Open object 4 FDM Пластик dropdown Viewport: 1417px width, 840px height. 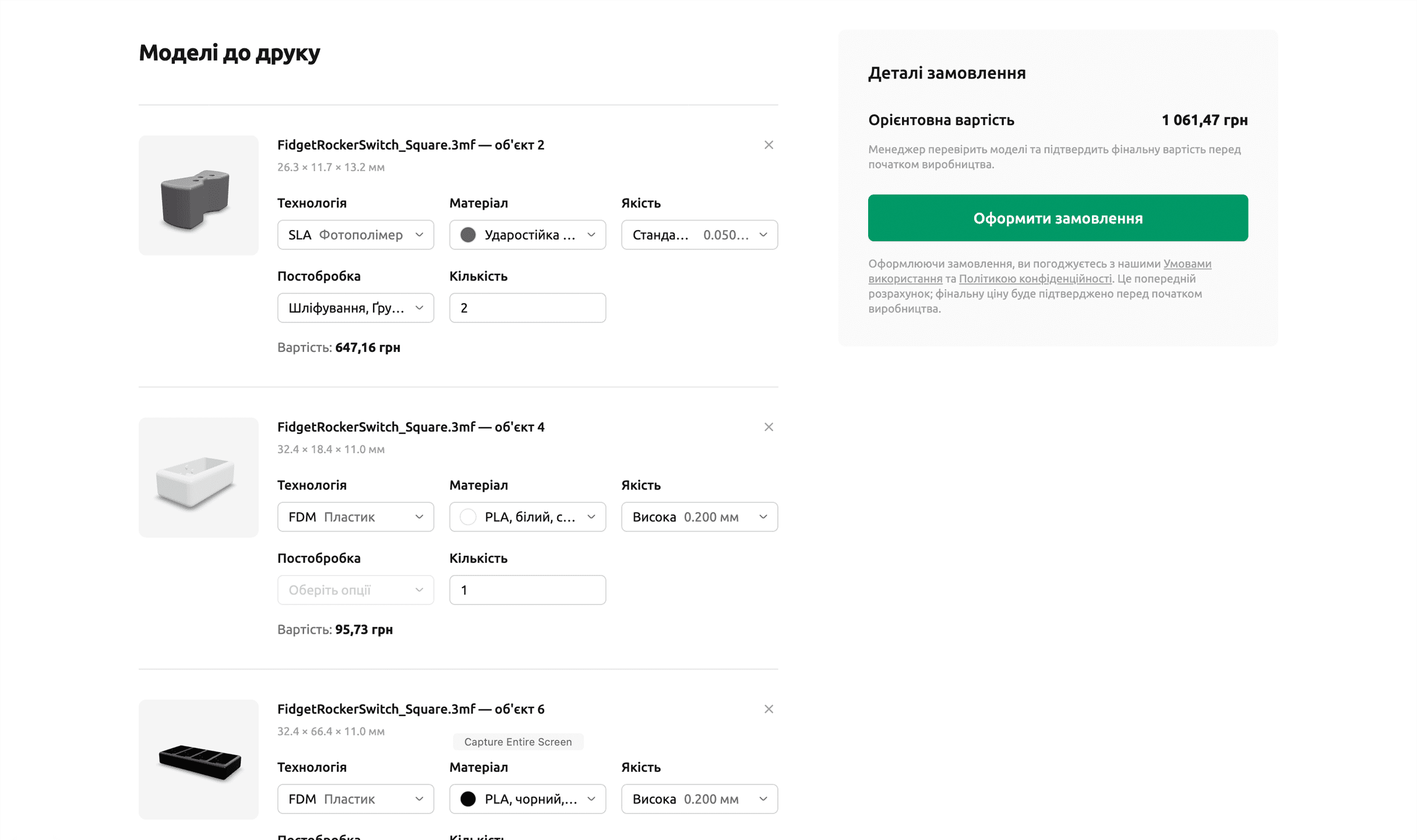pos(355,517)
